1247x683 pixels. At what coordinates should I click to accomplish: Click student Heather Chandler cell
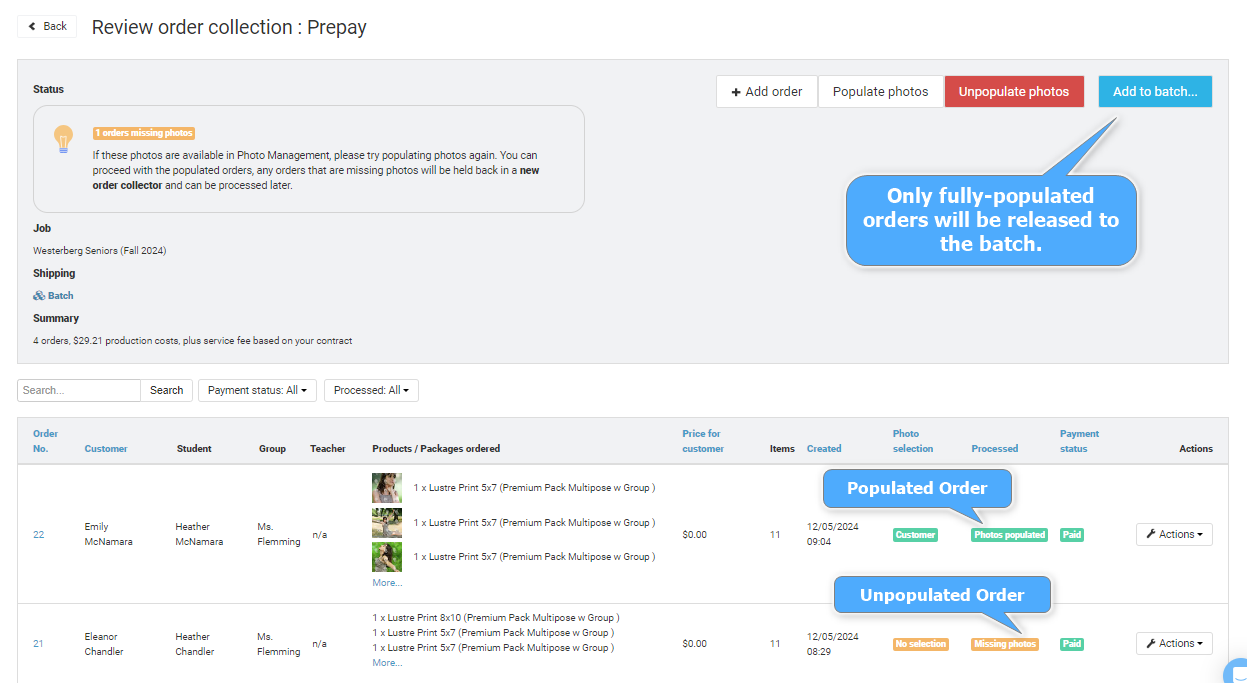click(195, 644)
